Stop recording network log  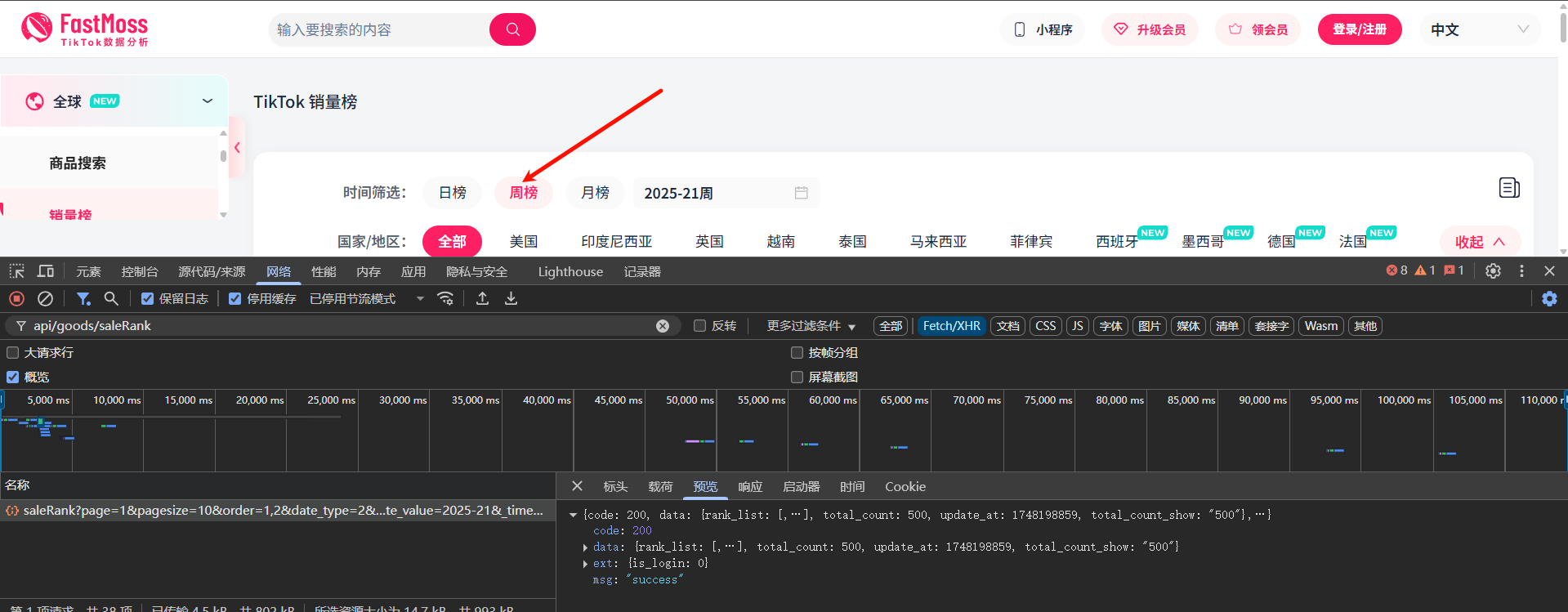pos(16,299)
